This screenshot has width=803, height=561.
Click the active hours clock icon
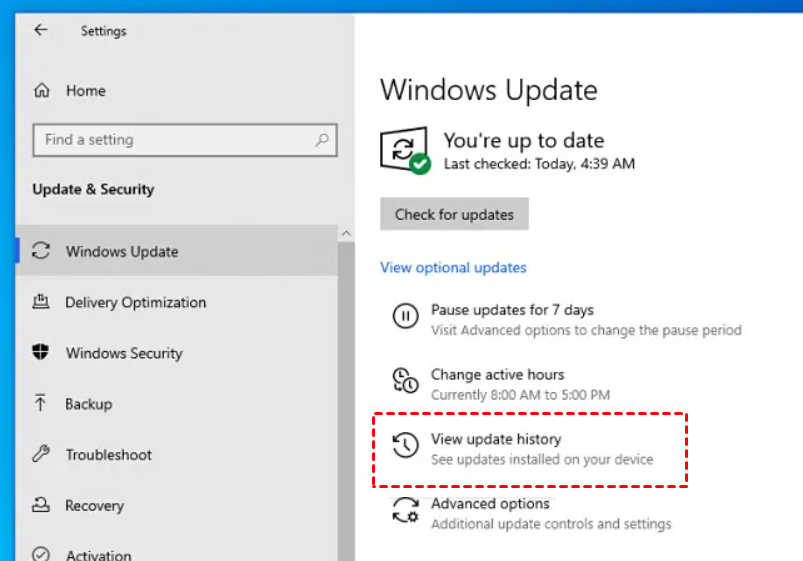pos(406,381)
